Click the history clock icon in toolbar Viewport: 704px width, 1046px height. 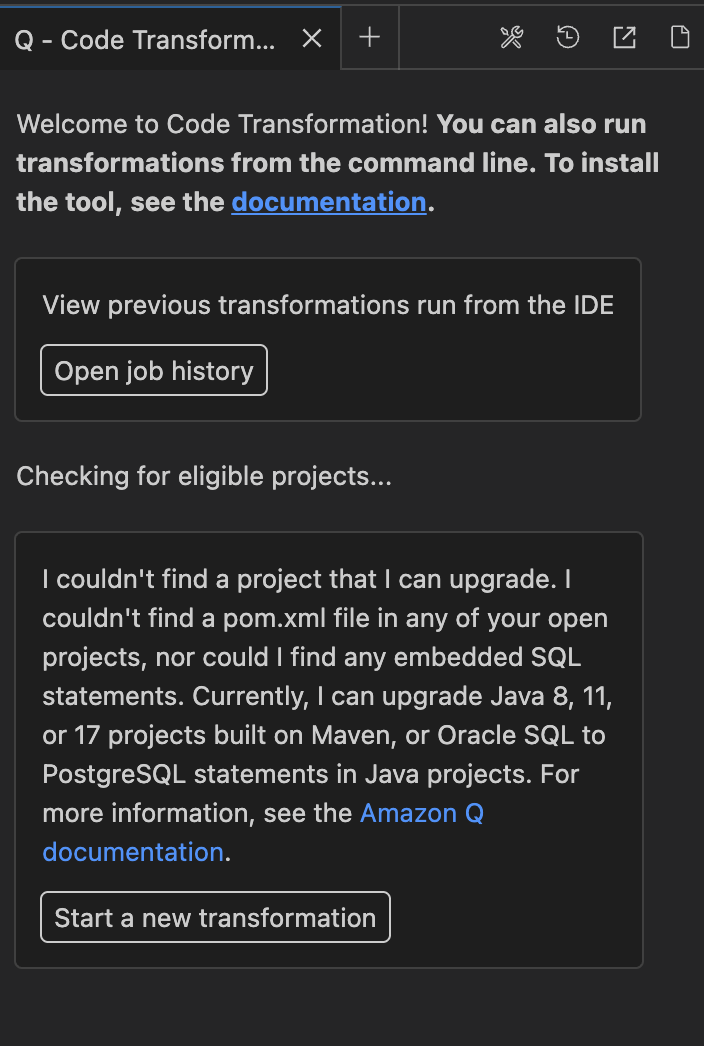coord(568,38)
